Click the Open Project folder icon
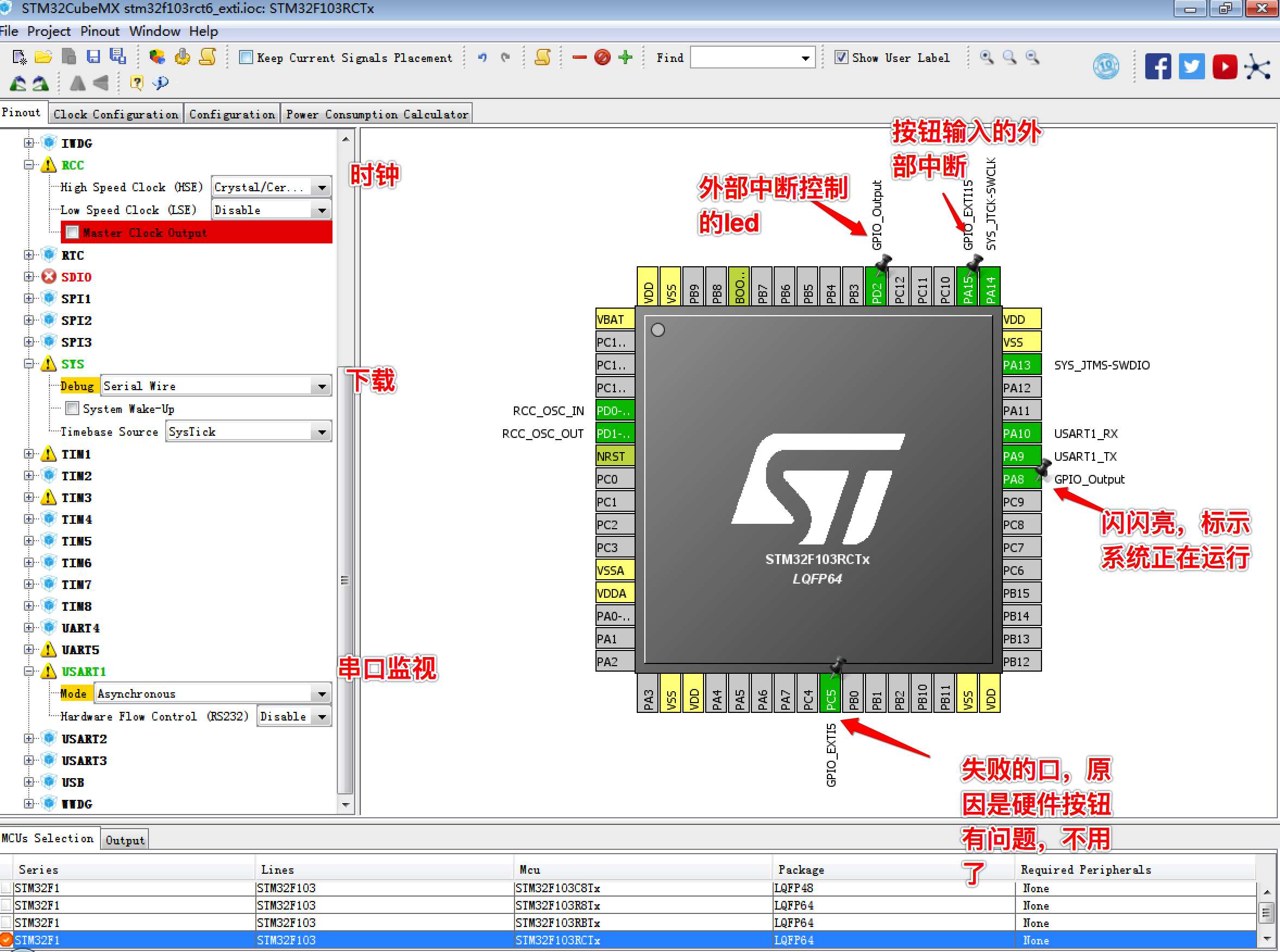Viewport: 1280px width, 952px height. point(44,57)
